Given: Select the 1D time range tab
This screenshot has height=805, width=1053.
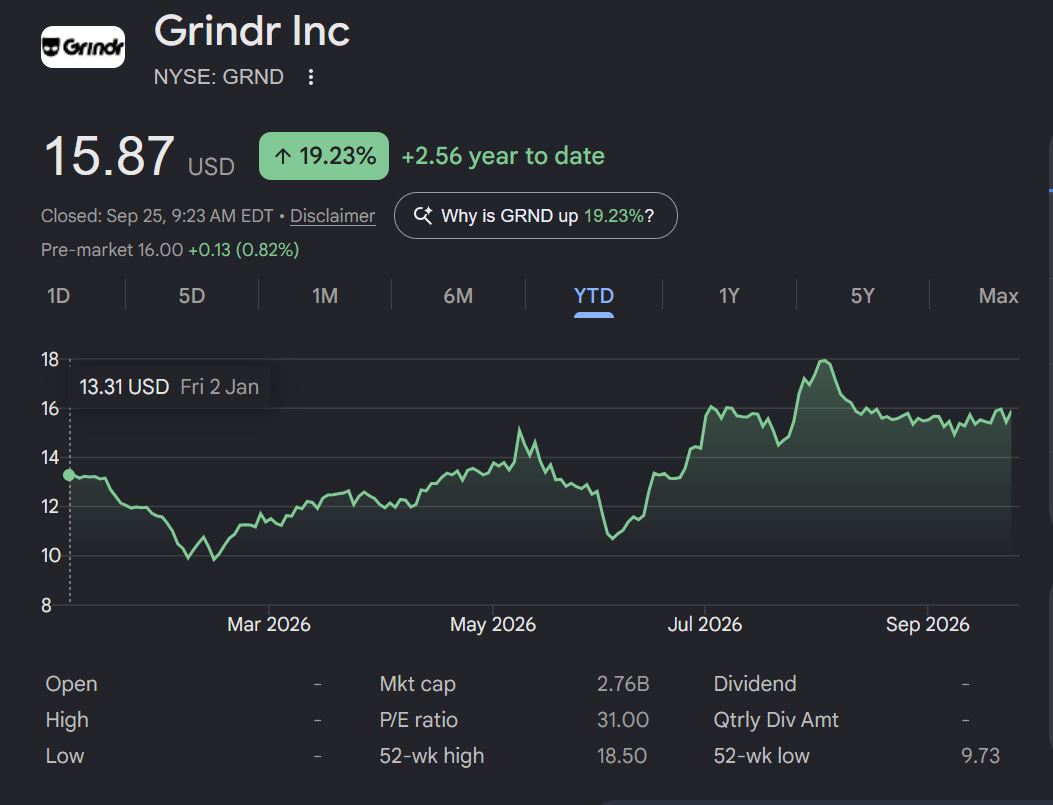Looking at the screenshot, I should click(x=58, y=295).
